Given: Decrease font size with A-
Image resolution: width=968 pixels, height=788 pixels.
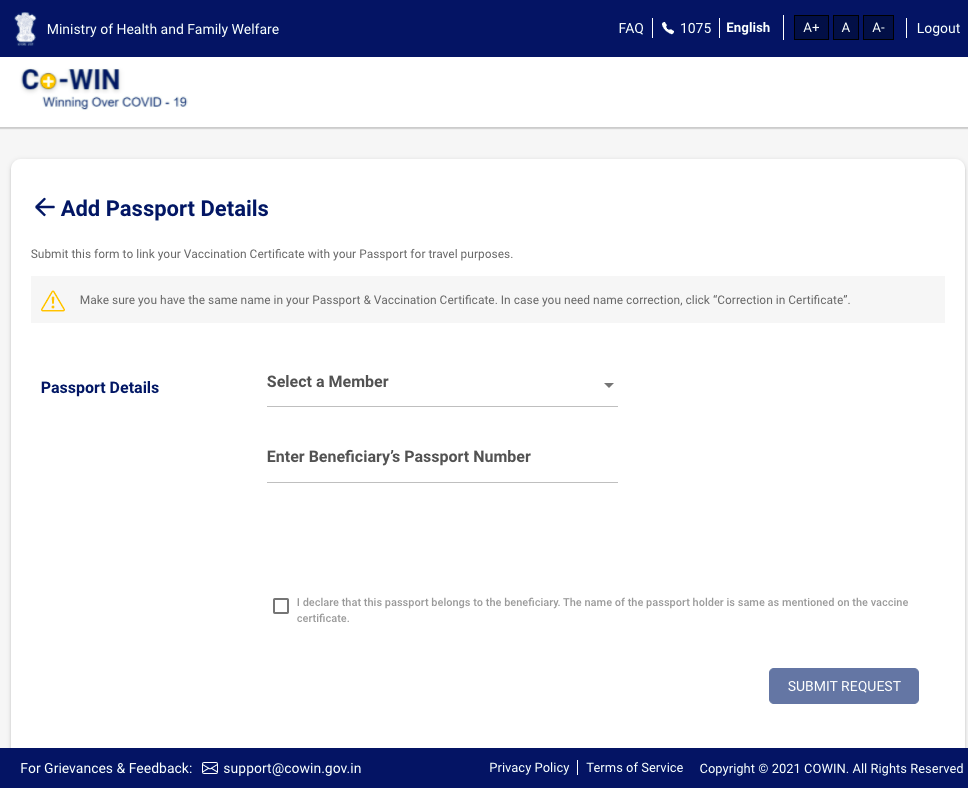Looking at the screenshot, I should click(878, 28).
